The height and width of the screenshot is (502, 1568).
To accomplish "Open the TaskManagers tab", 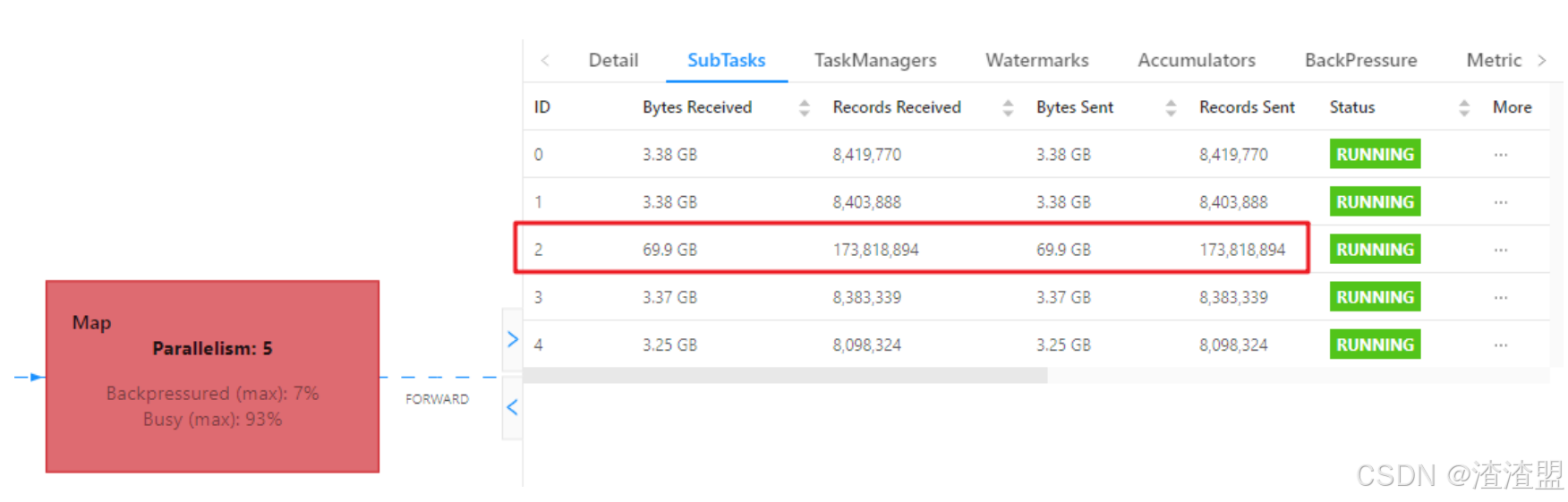I will 874,60.
